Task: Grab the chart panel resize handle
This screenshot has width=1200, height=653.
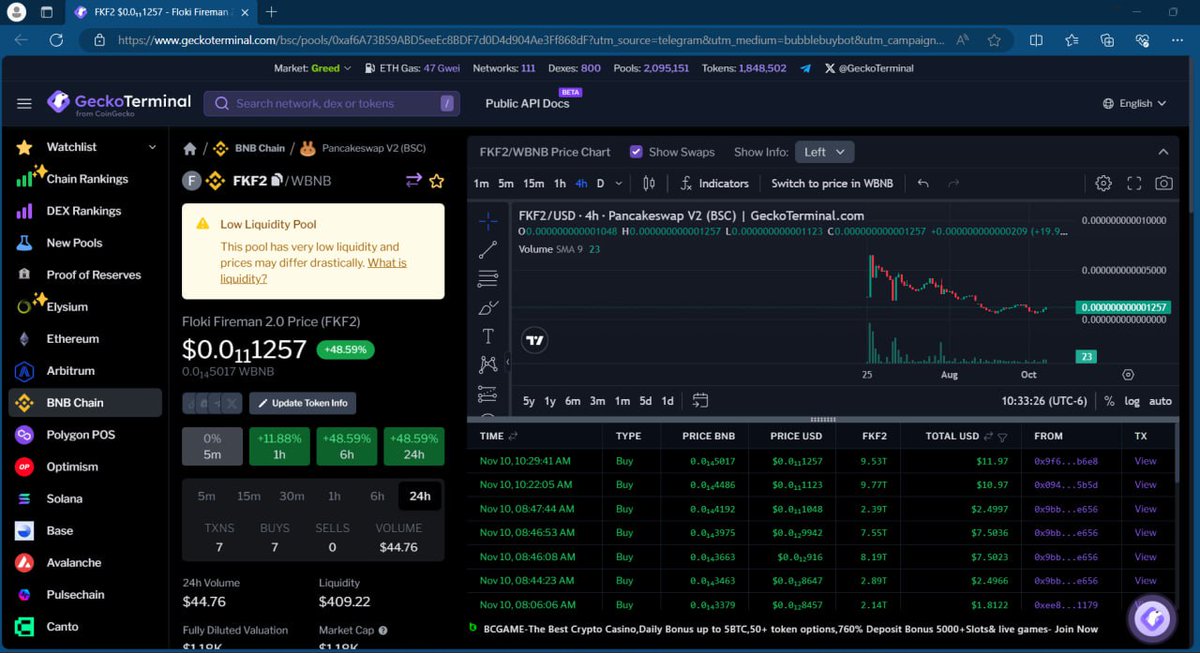Action: pos(822,419)
